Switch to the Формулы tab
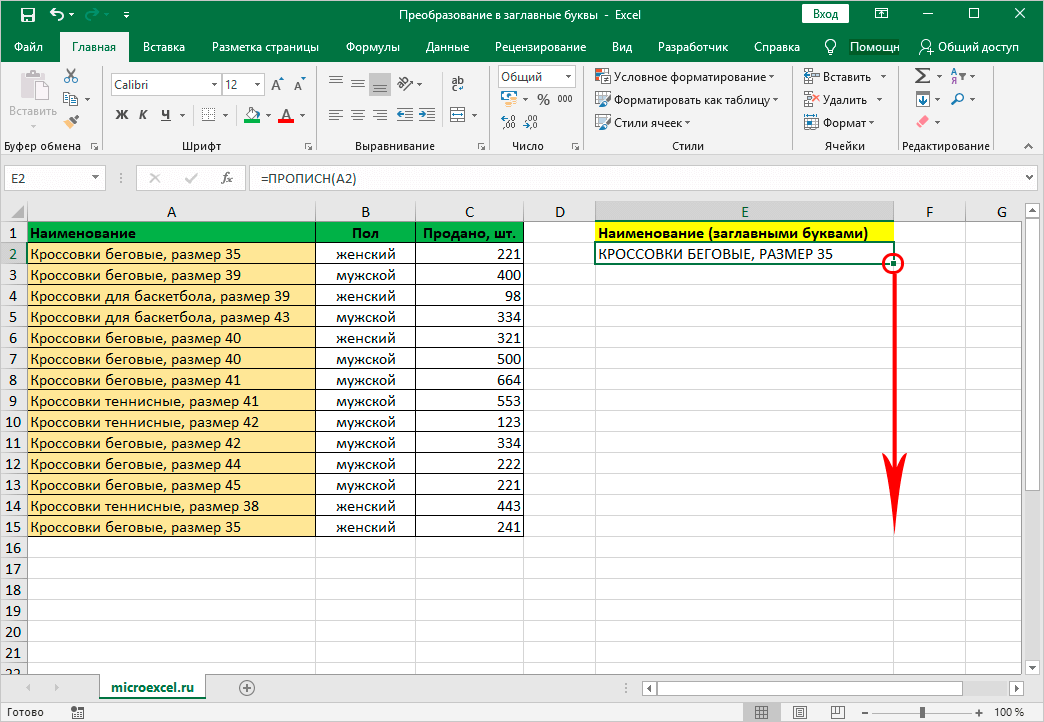Viewport: 1044px width, 722px height. click(x=372, y=47)
